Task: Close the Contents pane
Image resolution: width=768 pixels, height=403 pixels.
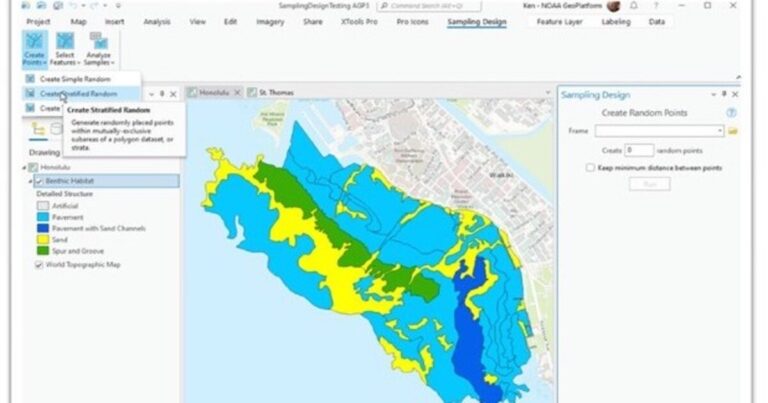Action: pyautogui.click(x=173, y=94)
